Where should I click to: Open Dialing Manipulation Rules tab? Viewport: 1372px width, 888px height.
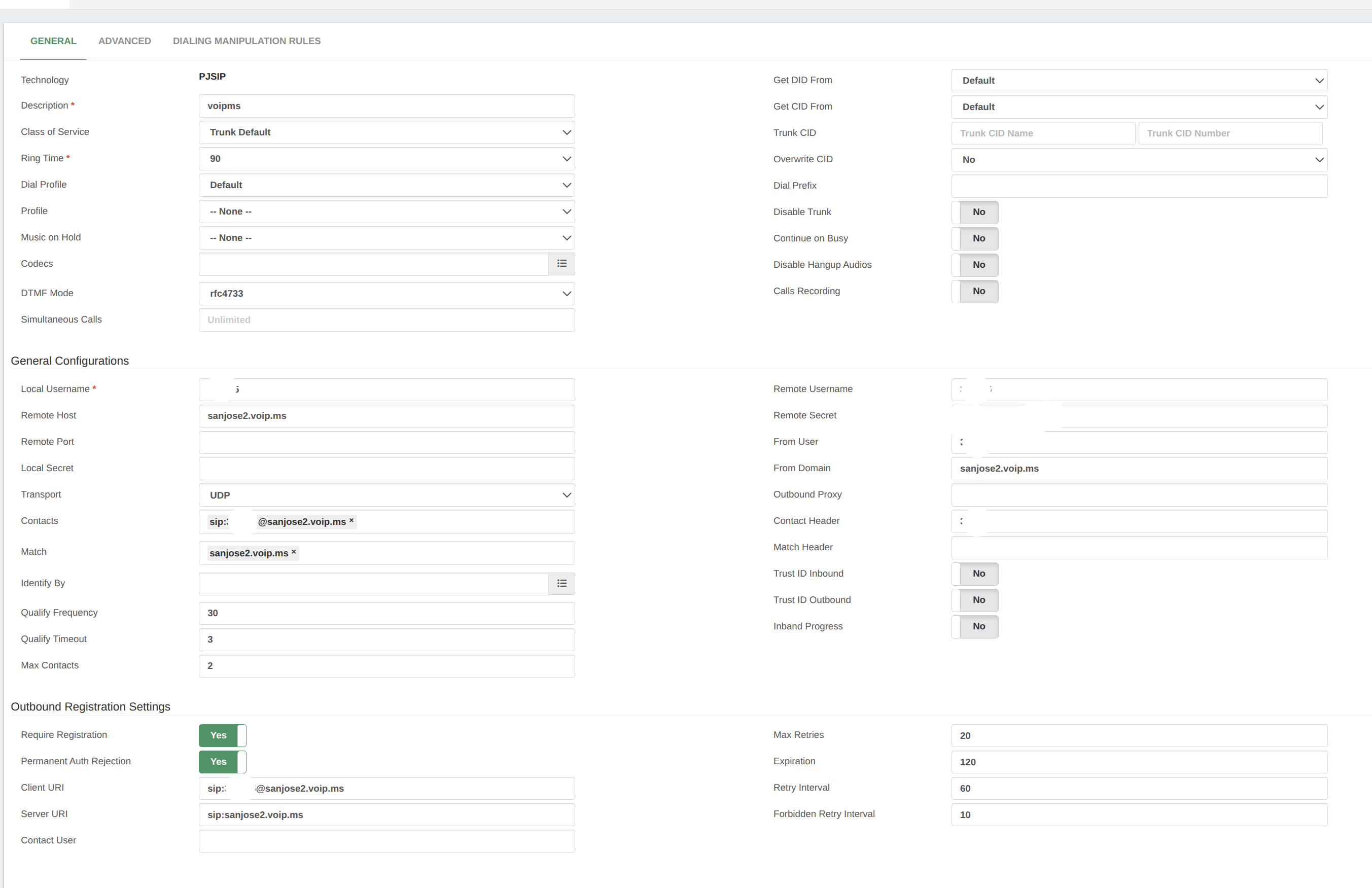[247, 41]
